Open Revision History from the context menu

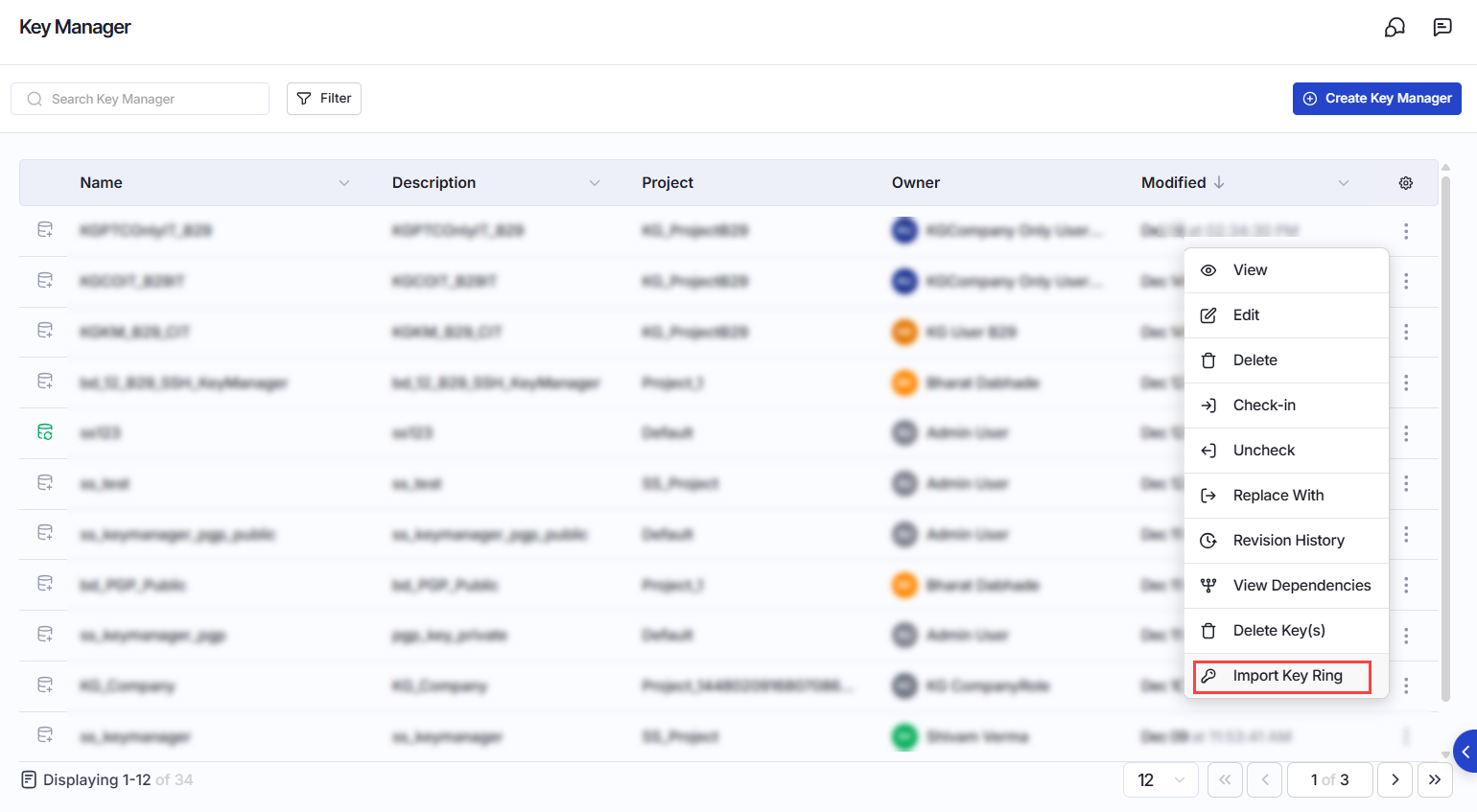pyautogui.click(x=1286, y=541)
